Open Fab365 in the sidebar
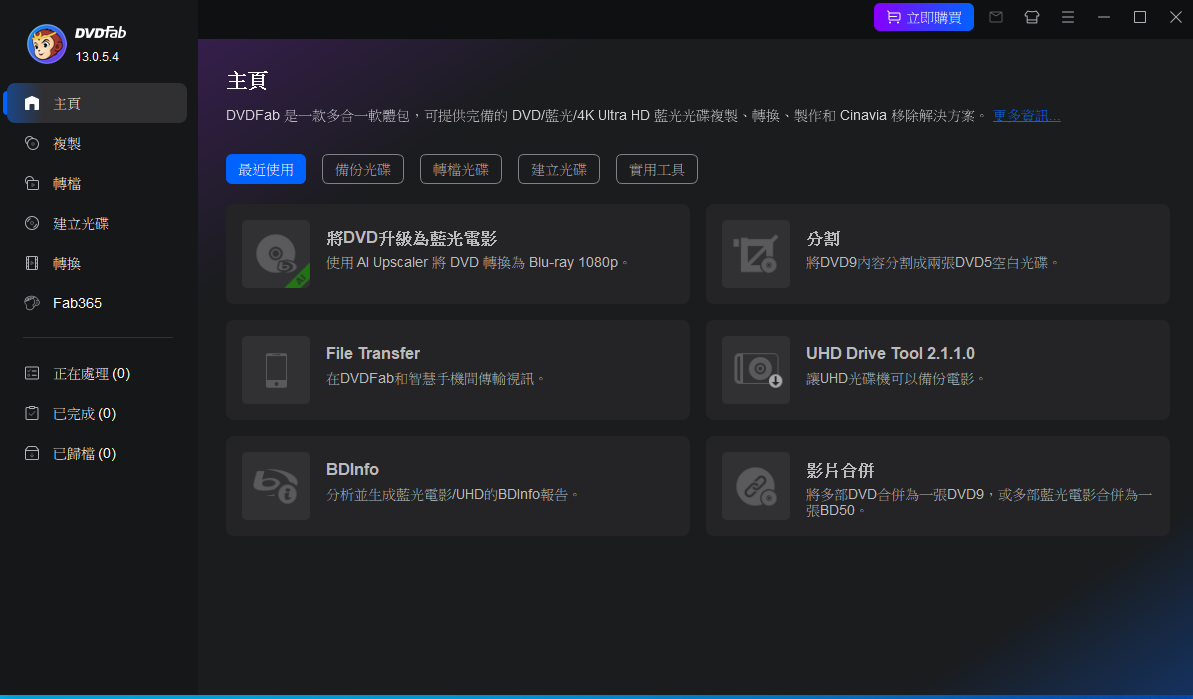The image size is (1193, 699). click(77, 303)
